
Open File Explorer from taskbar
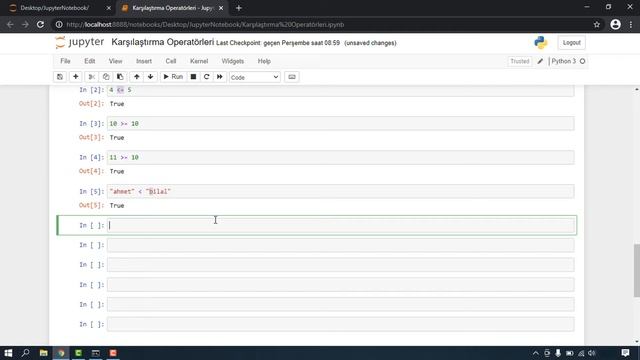(x=43, y=353)
